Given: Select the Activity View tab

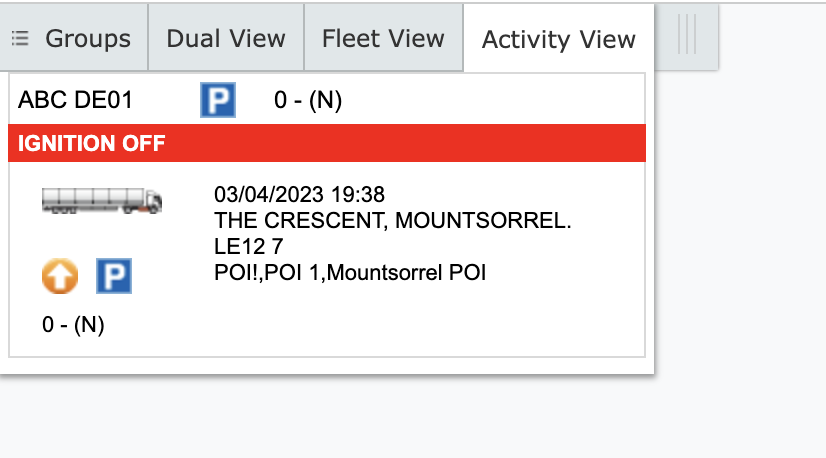Looking at the screenshot, I should (558, 40).
